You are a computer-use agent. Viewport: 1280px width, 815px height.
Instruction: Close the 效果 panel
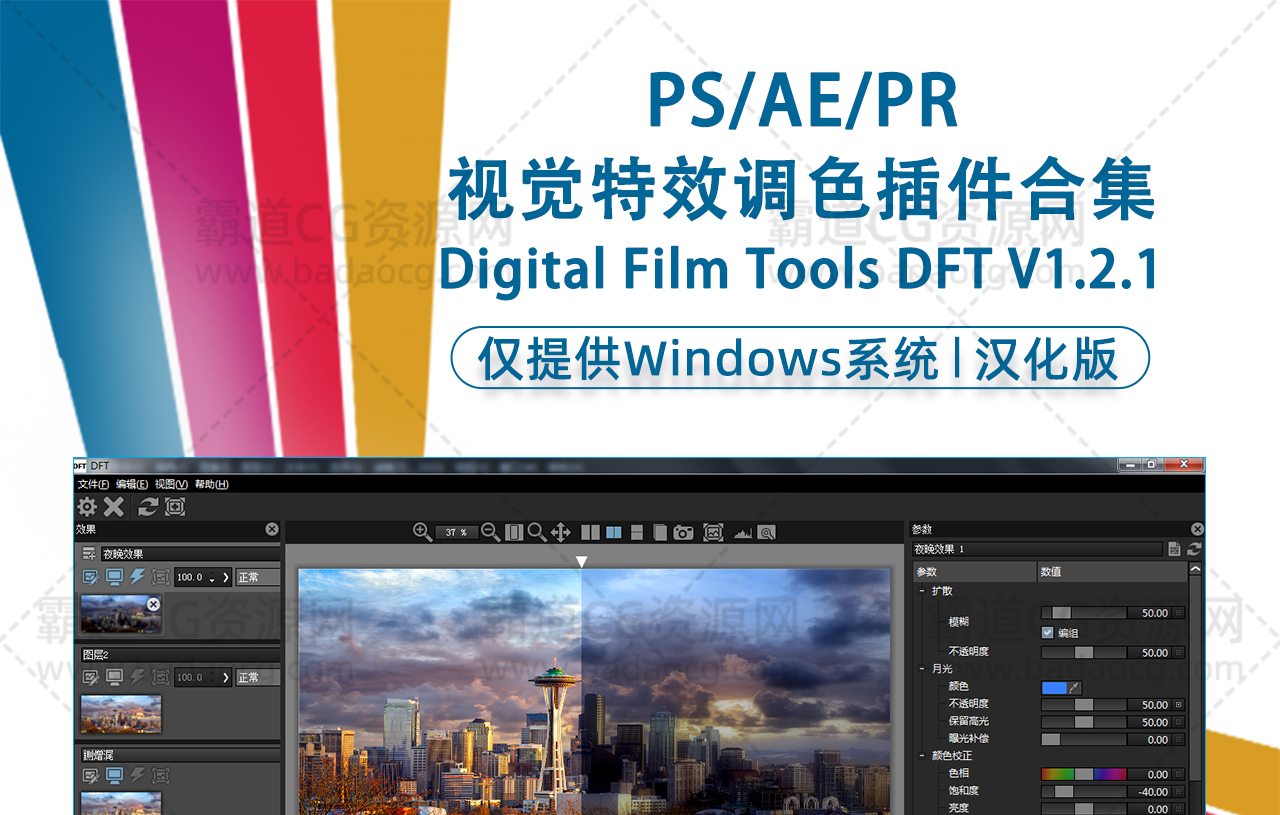click(272, 529)
